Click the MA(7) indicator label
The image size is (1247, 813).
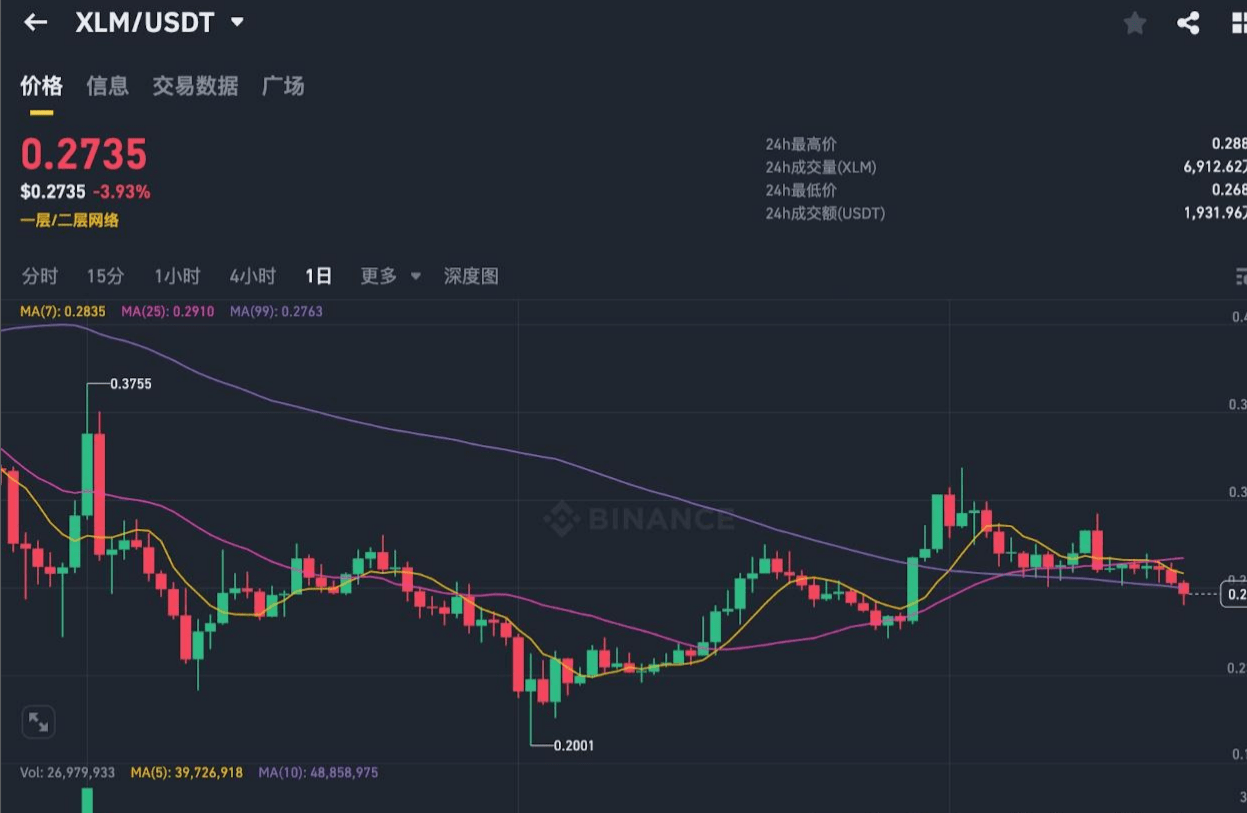[62, 311]
